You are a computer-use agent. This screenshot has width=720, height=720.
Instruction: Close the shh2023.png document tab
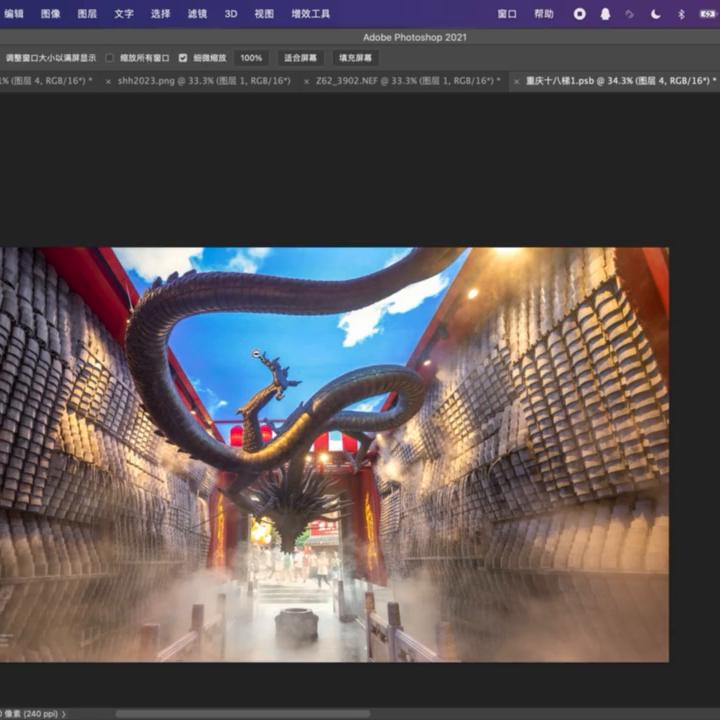[108, 81]
